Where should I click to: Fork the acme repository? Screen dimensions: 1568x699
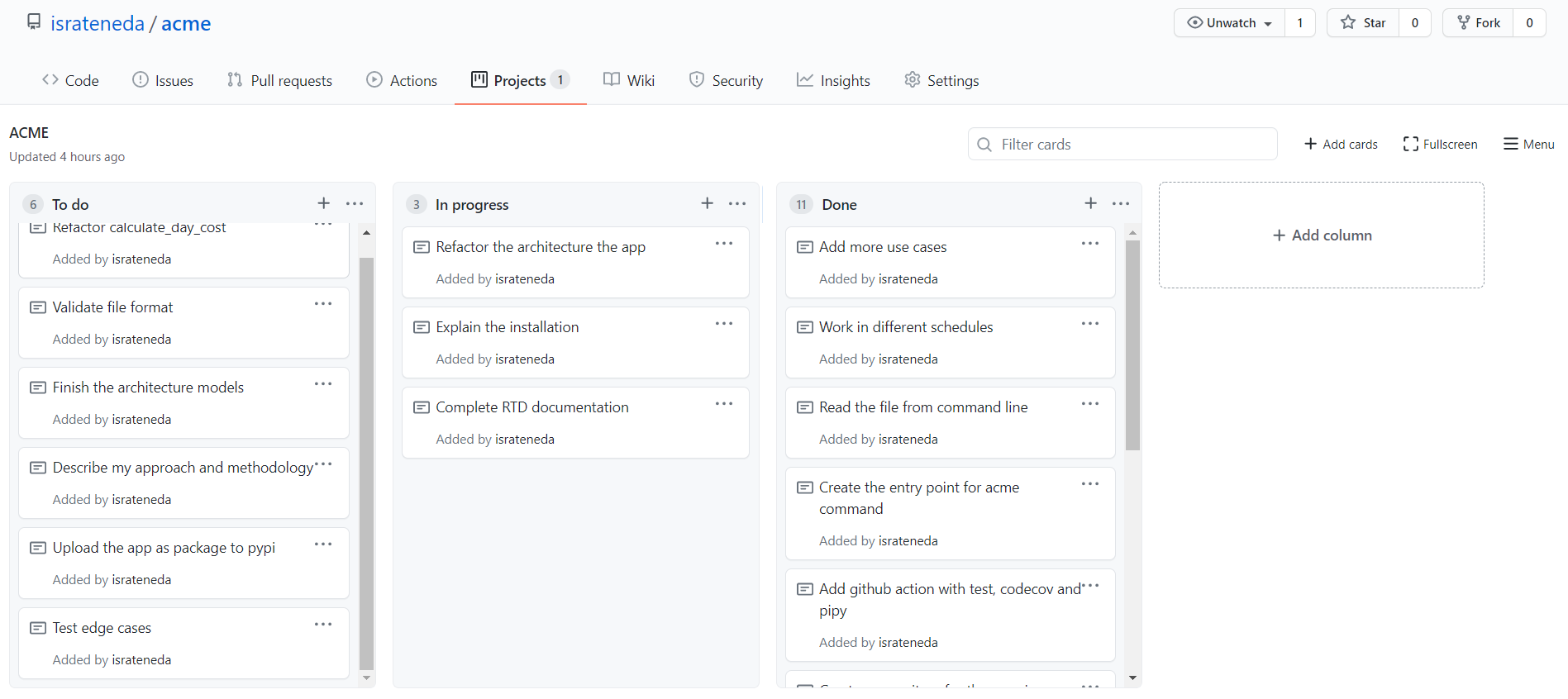pyautogui.click(x=1478, y=23)
